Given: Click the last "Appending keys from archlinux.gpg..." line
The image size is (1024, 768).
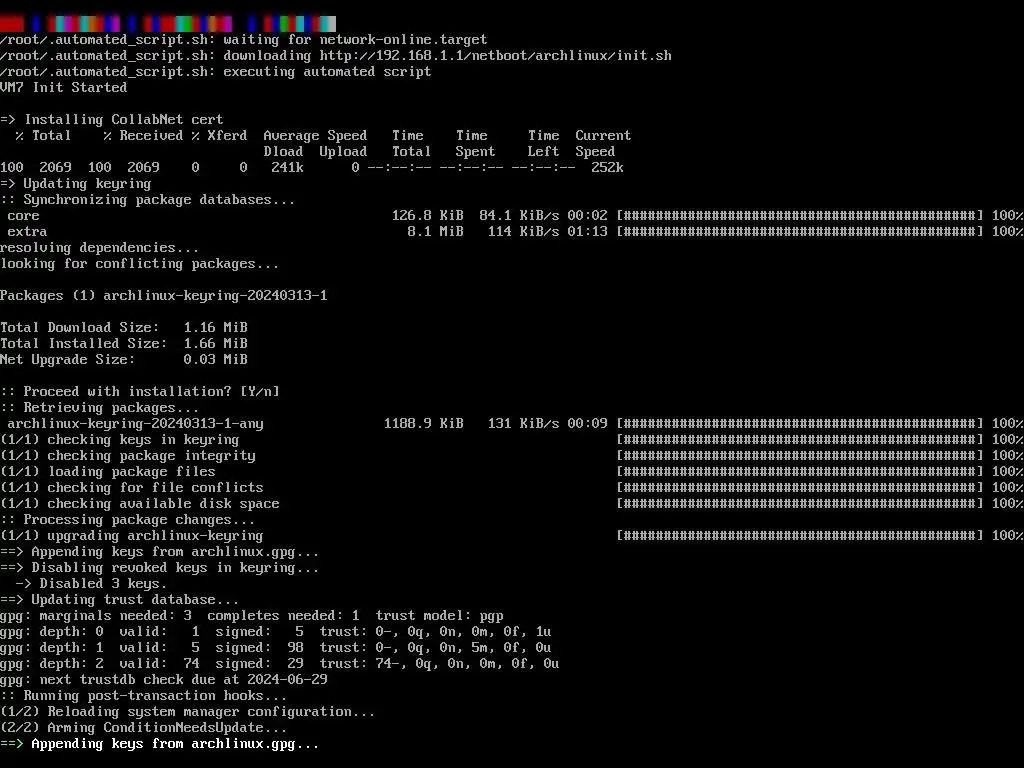Looking at the screenshot, I should pos(160,744).
